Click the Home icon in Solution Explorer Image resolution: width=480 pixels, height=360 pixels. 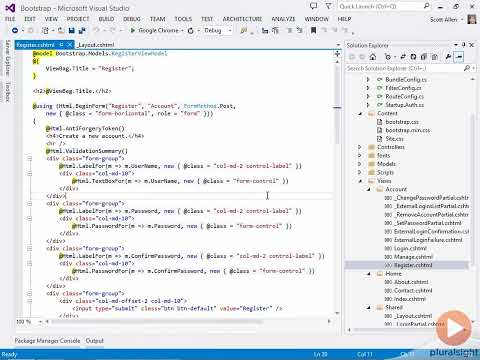click(373, 57)
